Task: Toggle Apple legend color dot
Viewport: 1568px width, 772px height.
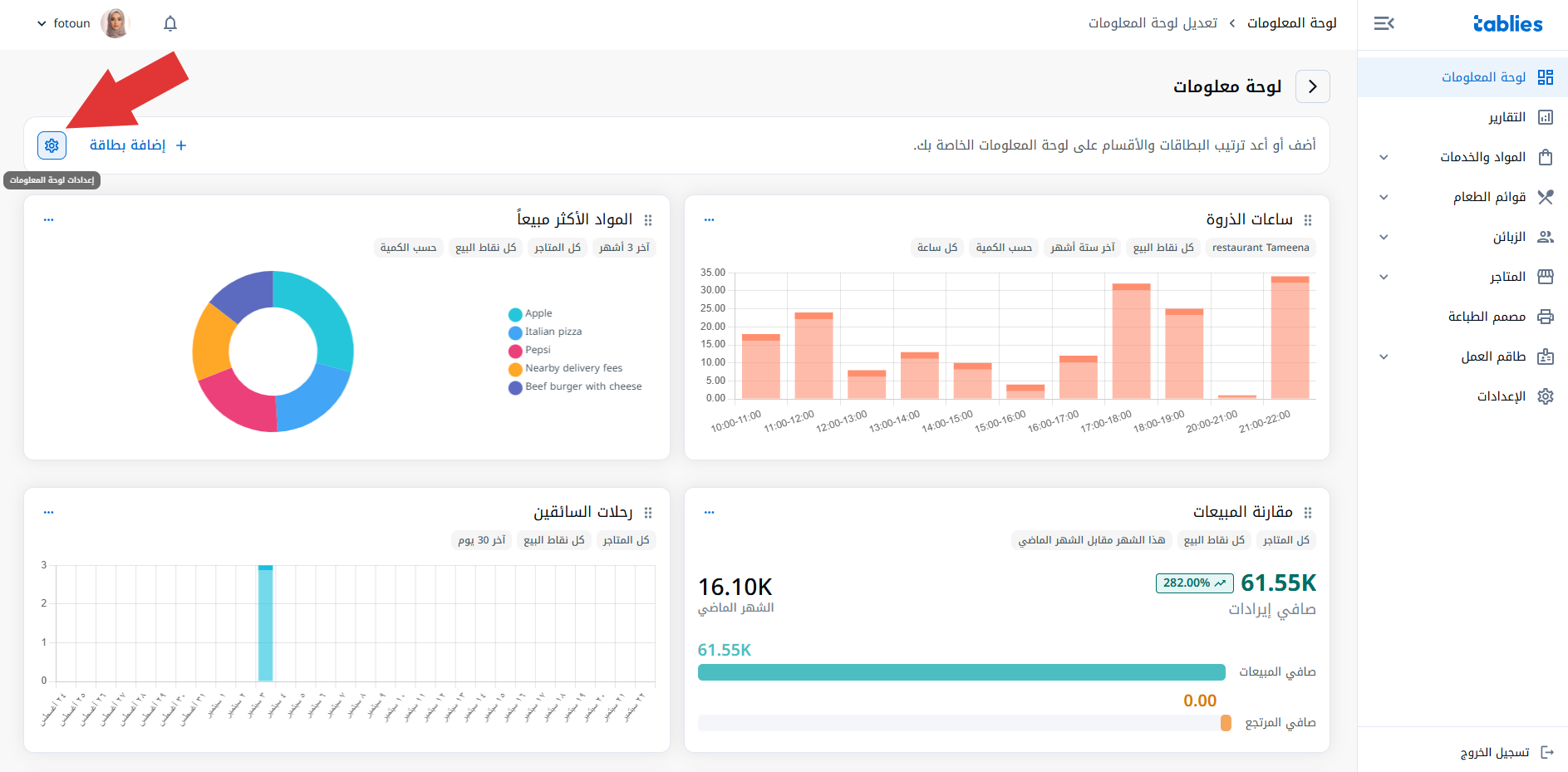Action: coord(515,314)
